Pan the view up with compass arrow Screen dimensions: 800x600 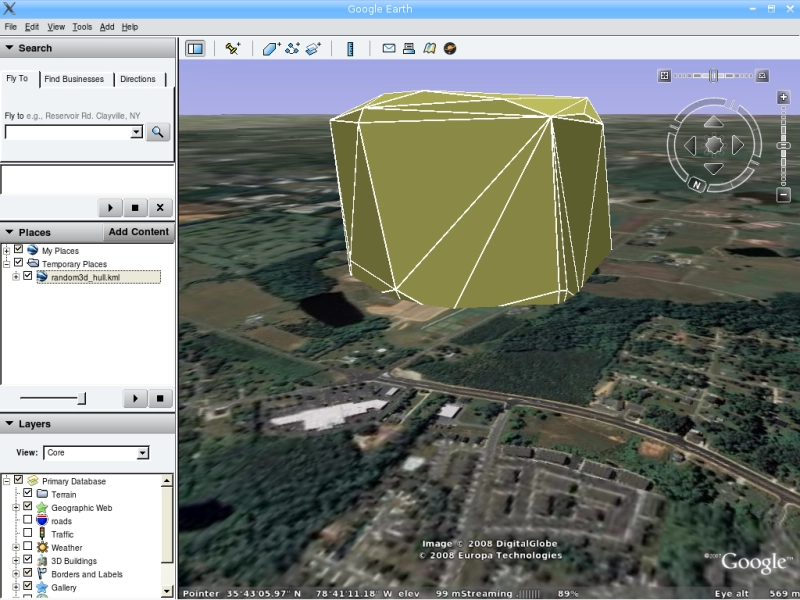coord(713,122)
